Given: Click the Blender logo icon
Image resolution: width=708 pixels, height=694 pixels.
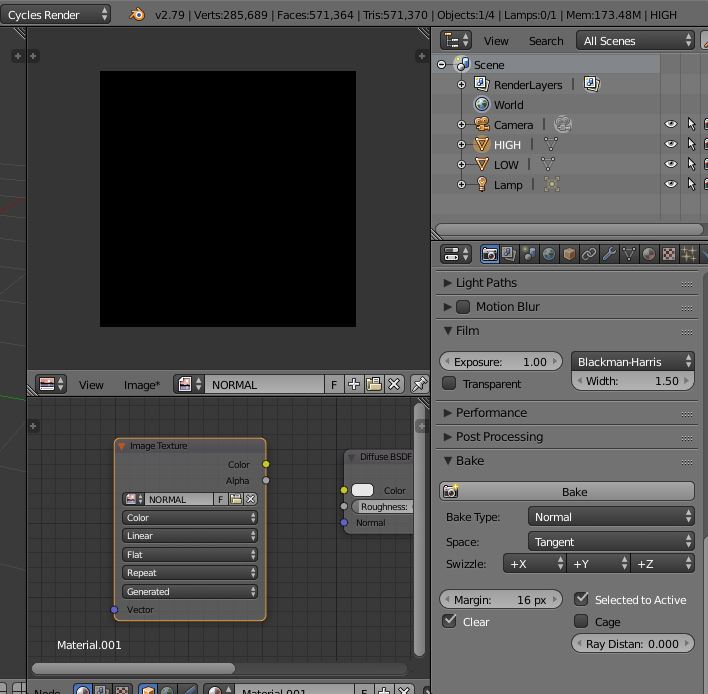Looking at the screenshot, I should tap(137, 15).
